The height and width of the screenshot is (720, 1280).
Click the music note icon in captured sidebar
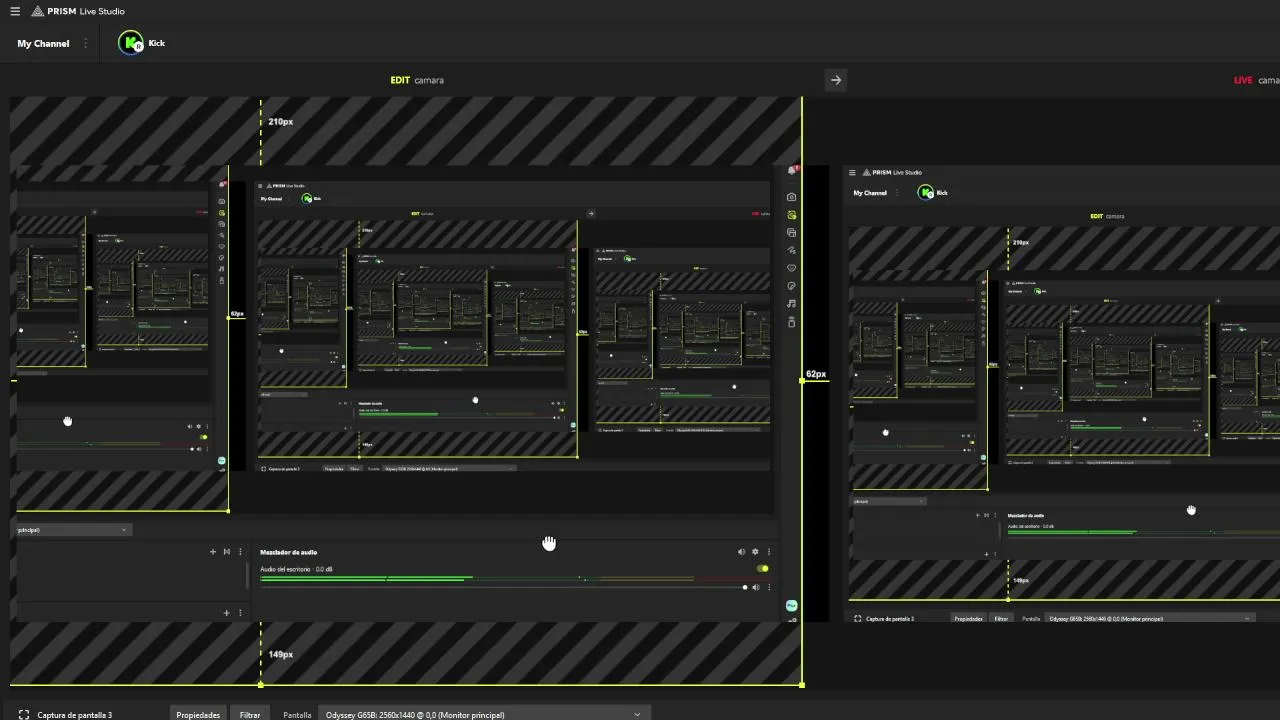[791, 303]
